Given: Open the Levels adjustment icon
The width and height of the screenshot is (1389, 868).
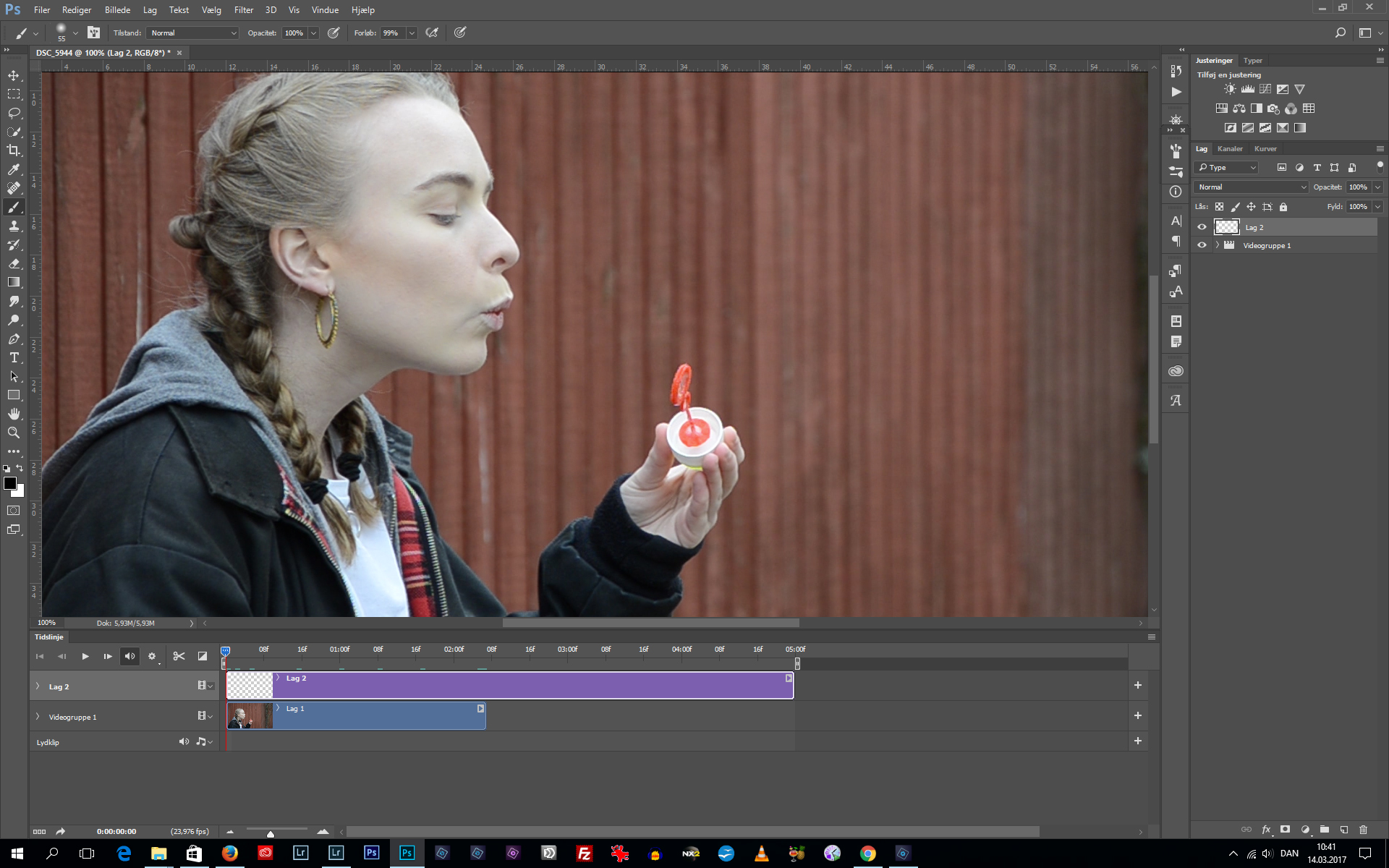Looking at the screenshot, I should click(1247, 88).
